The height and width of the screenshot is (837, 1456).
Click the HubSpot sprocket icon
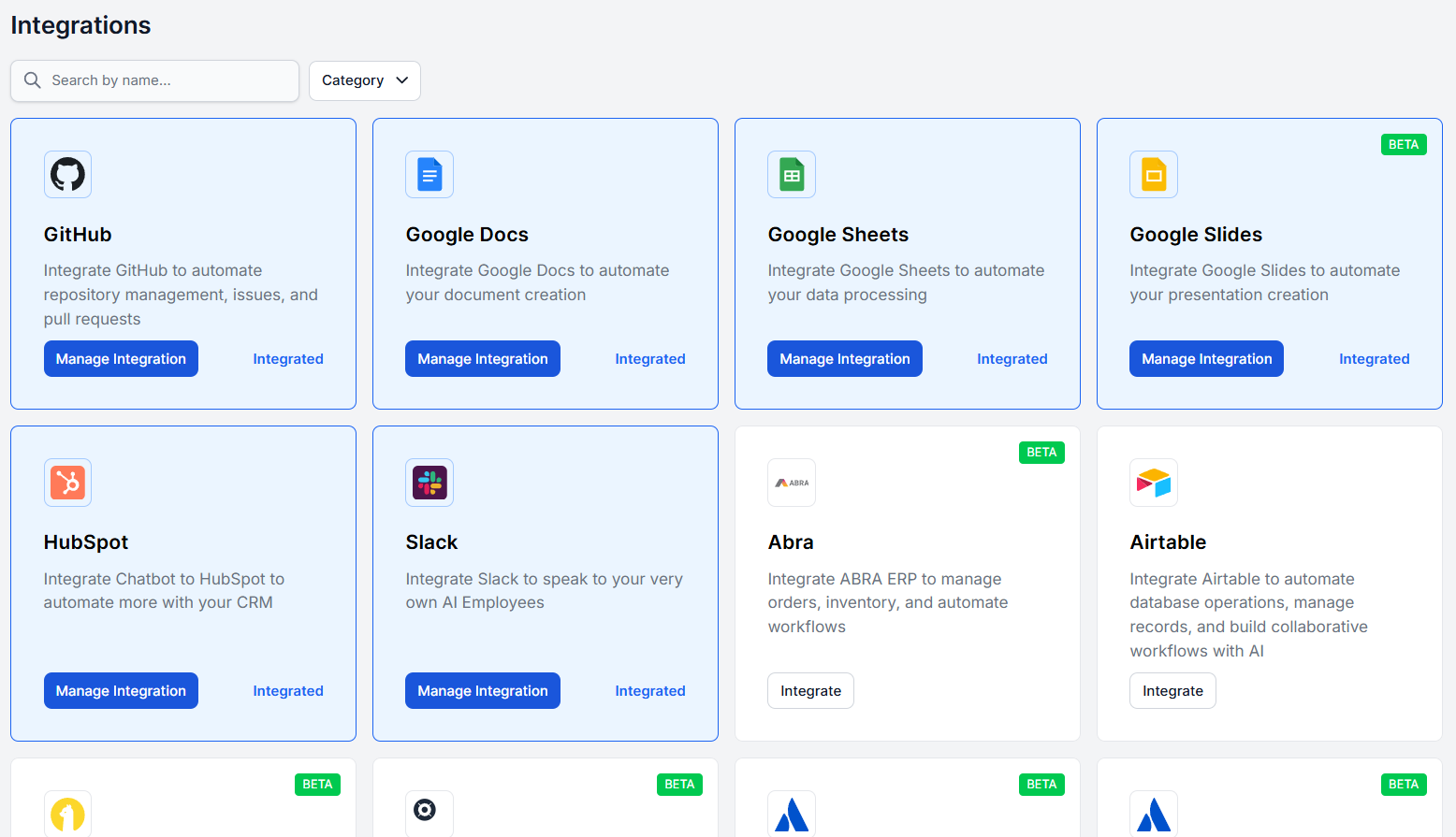point(67,483)
